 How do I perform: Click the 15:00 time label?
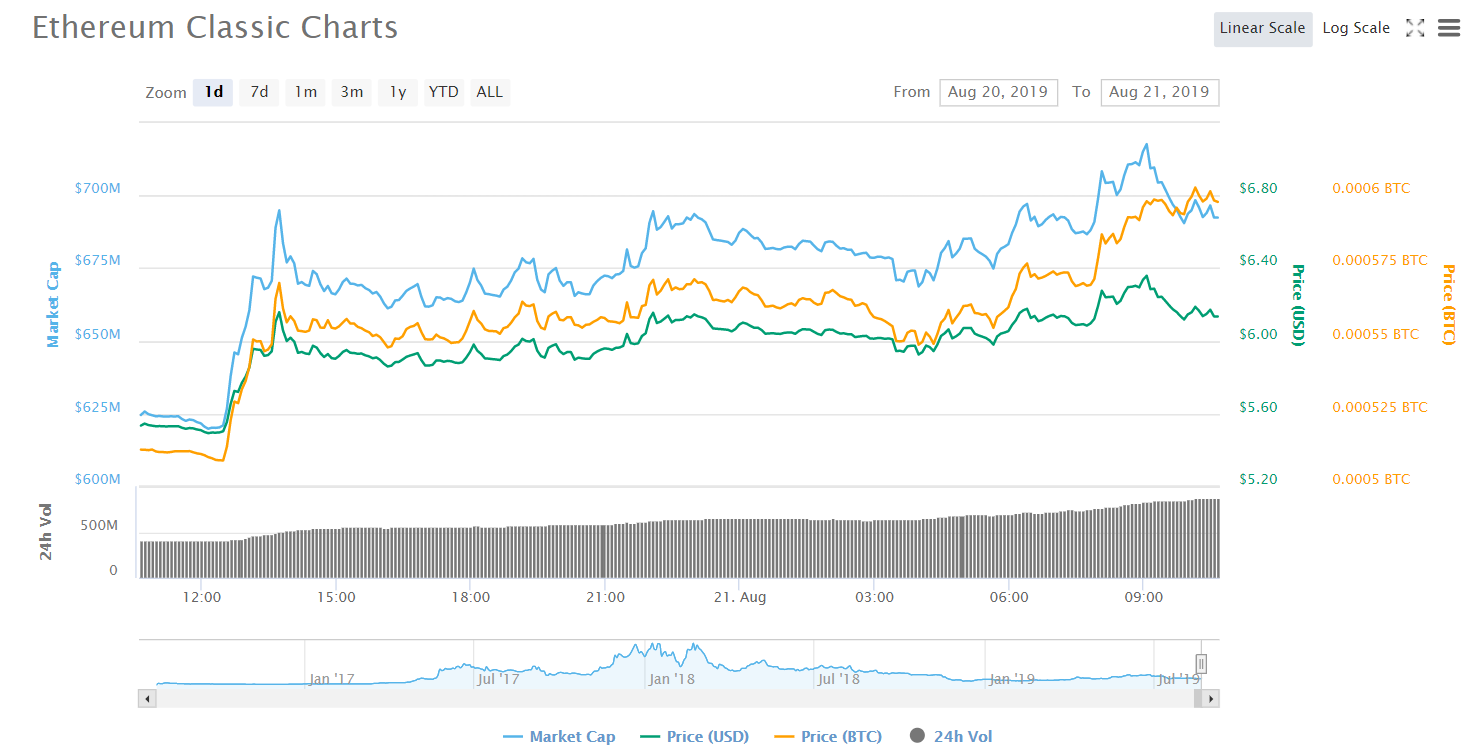click(x=336, y=597)
